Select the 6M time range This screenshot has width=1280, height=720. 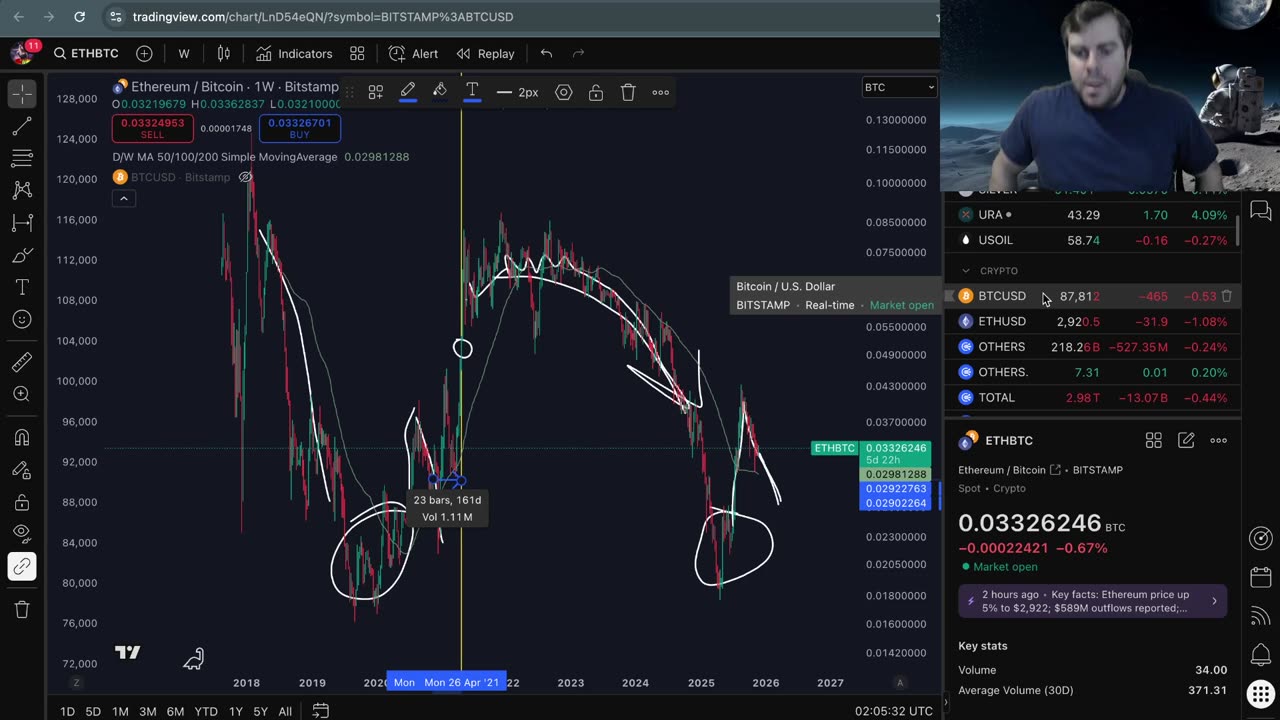[x=175, y=711]
